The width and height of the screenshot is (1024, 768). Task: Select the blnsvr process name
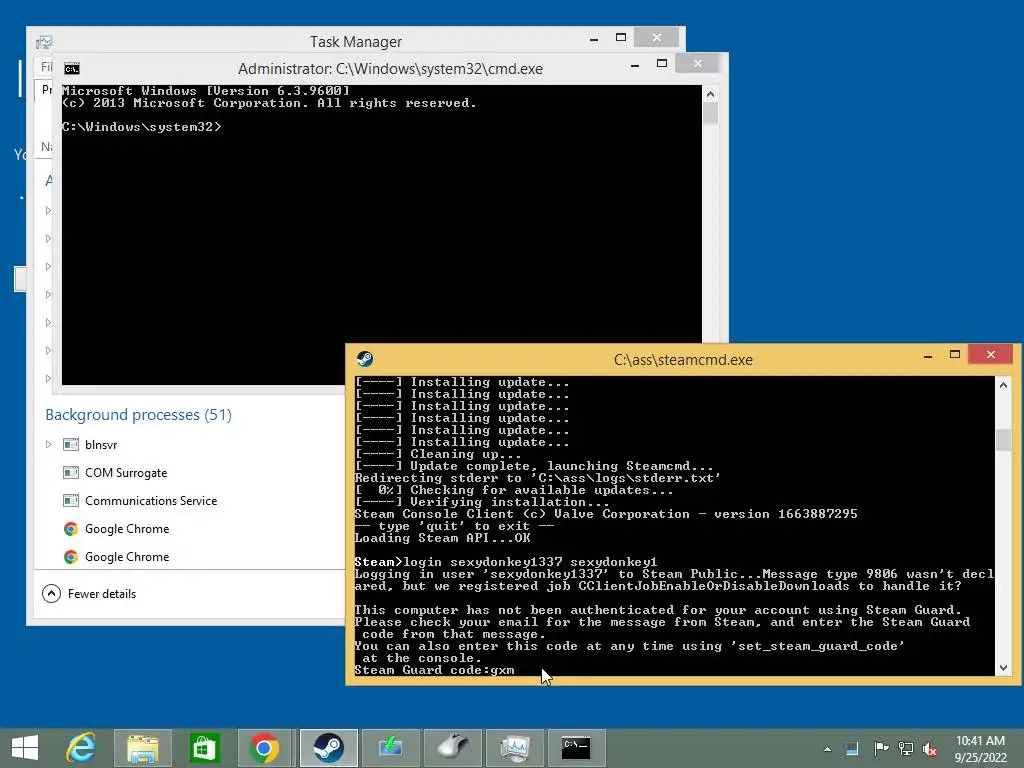[101, 445]
